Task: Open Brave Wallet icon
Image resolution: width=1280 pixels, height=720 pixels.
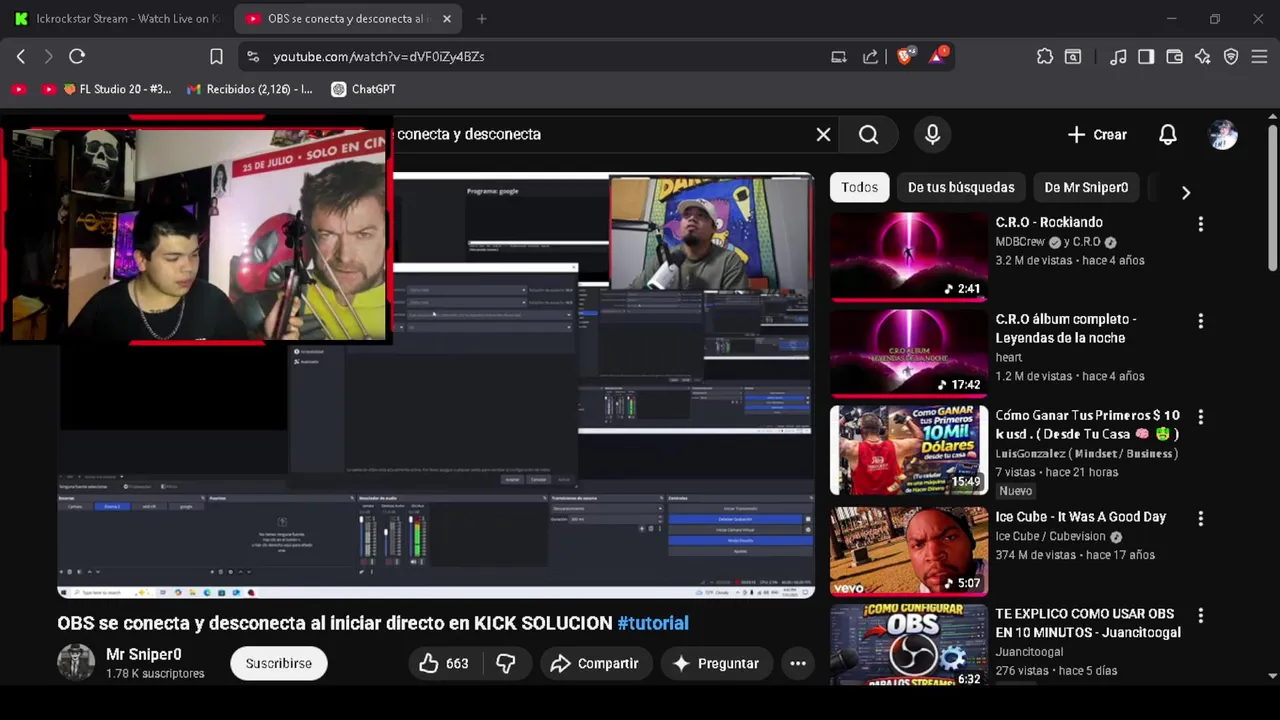Action: [x=1175, y=57]
